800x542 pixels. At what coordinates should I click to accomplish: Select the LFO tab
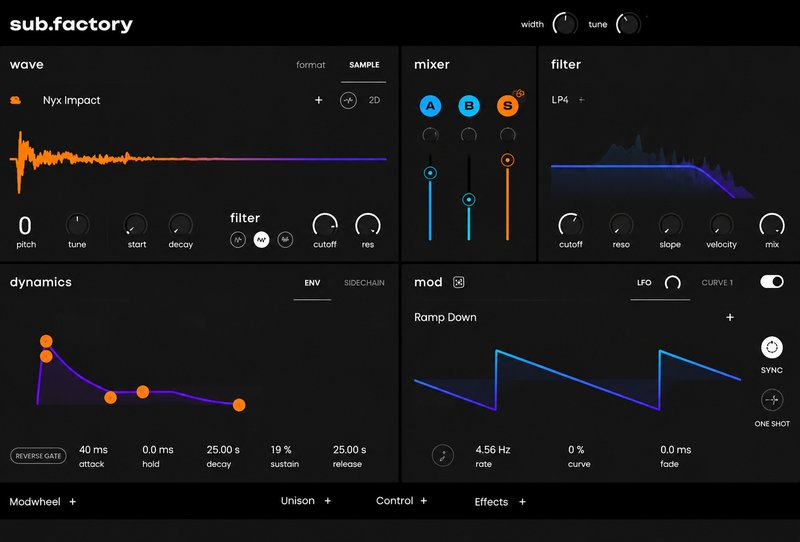644,283
